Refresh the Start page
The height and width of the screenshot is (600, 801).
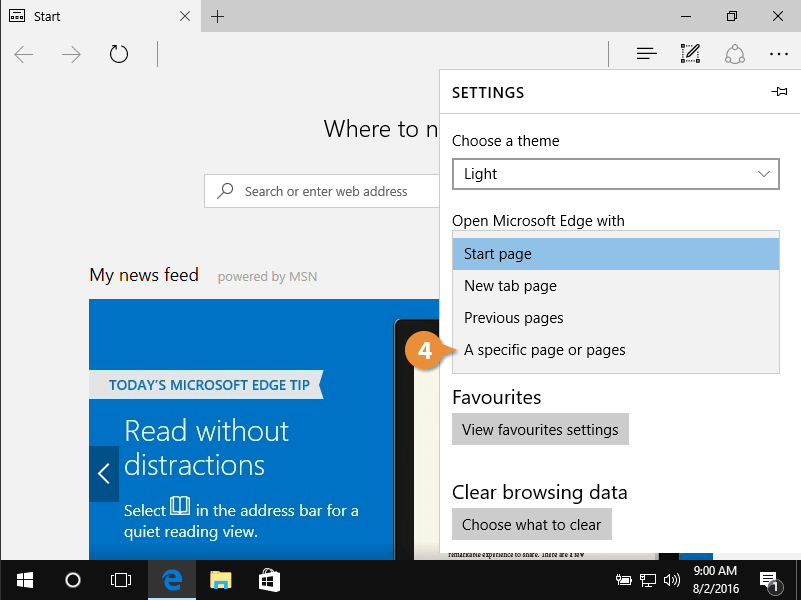click(119, 54)
